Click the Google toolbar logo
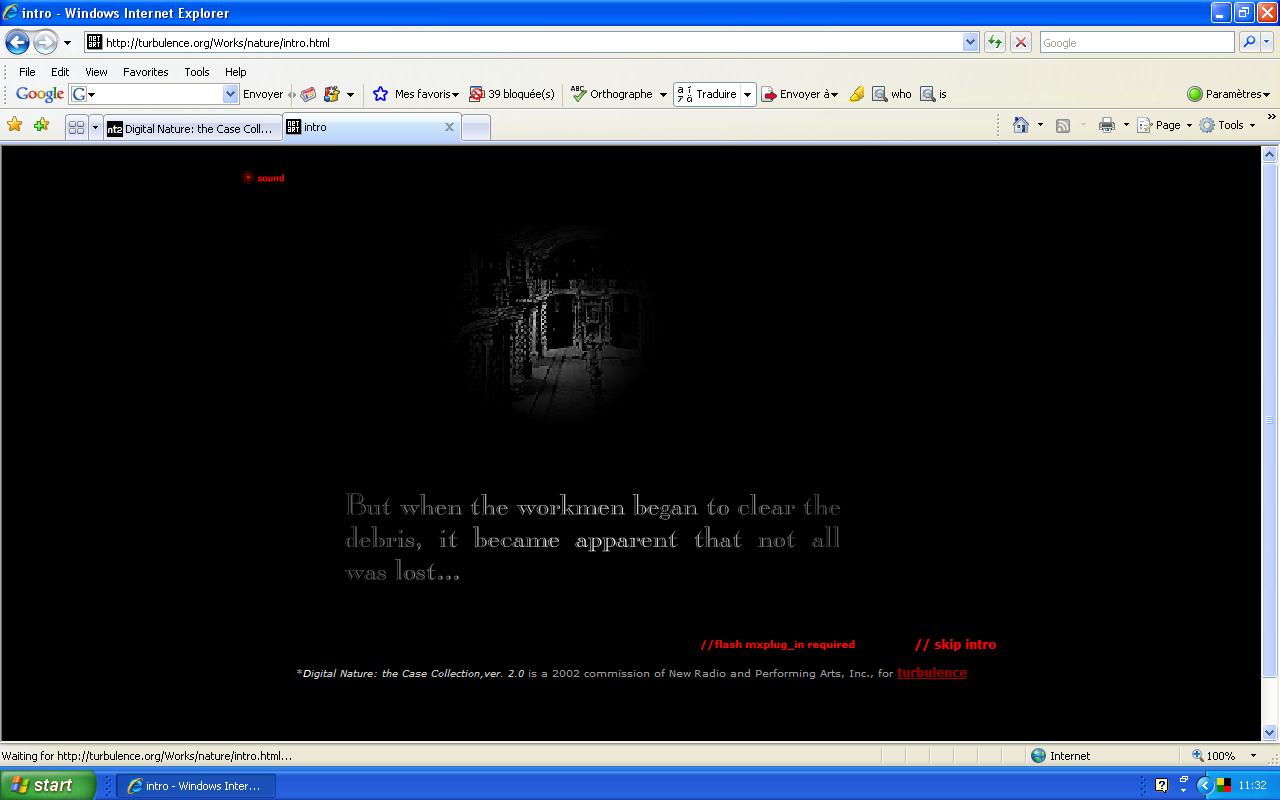 point(40,94)
